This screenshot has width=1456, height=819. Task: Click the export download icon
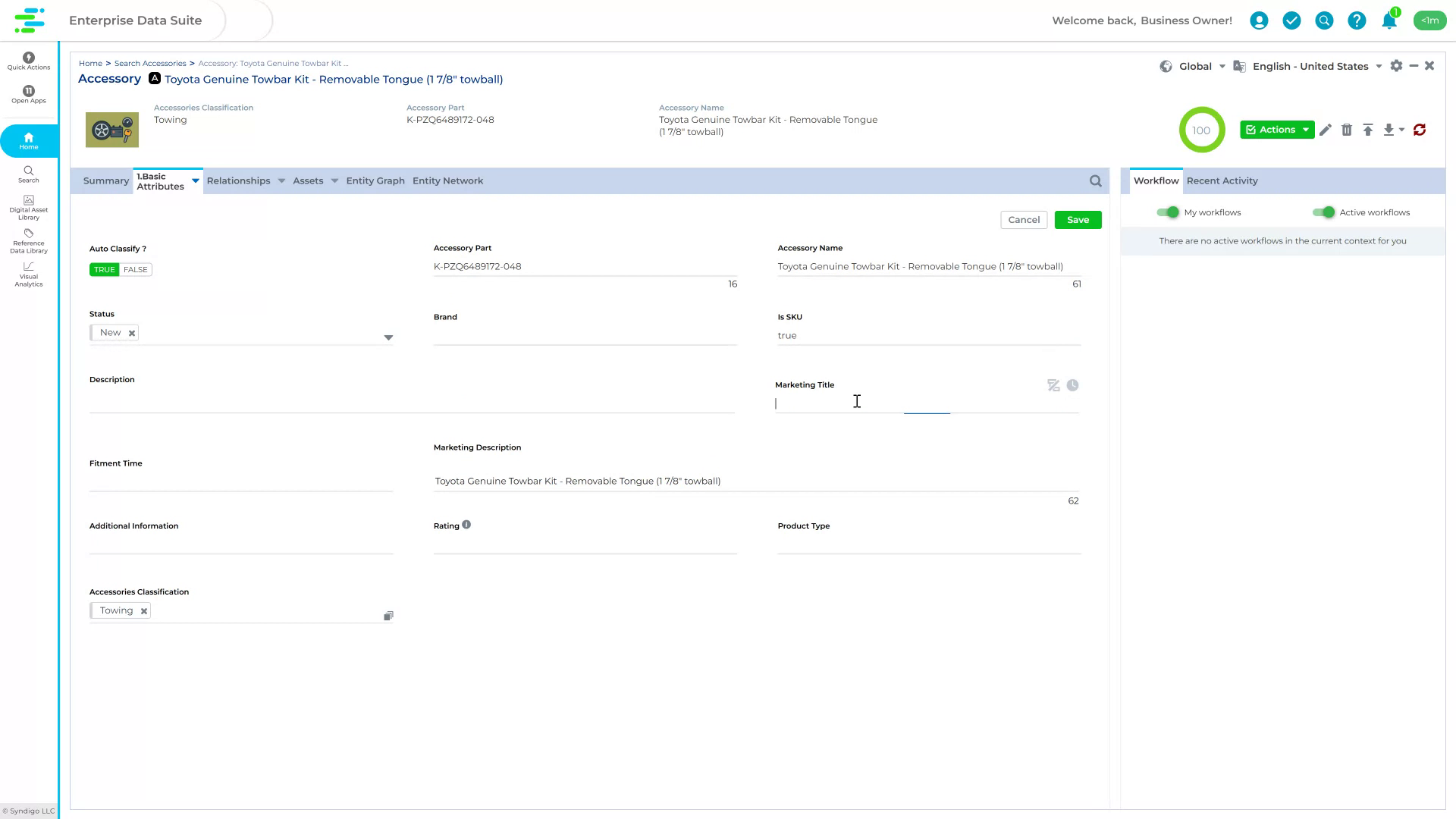pyautogui.click(x=1389, y=130)
